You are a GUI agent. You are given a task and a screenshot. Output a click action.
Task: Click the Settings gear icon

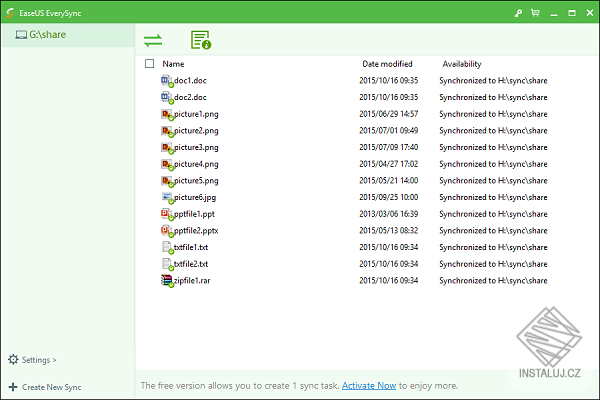coord(13,359)
